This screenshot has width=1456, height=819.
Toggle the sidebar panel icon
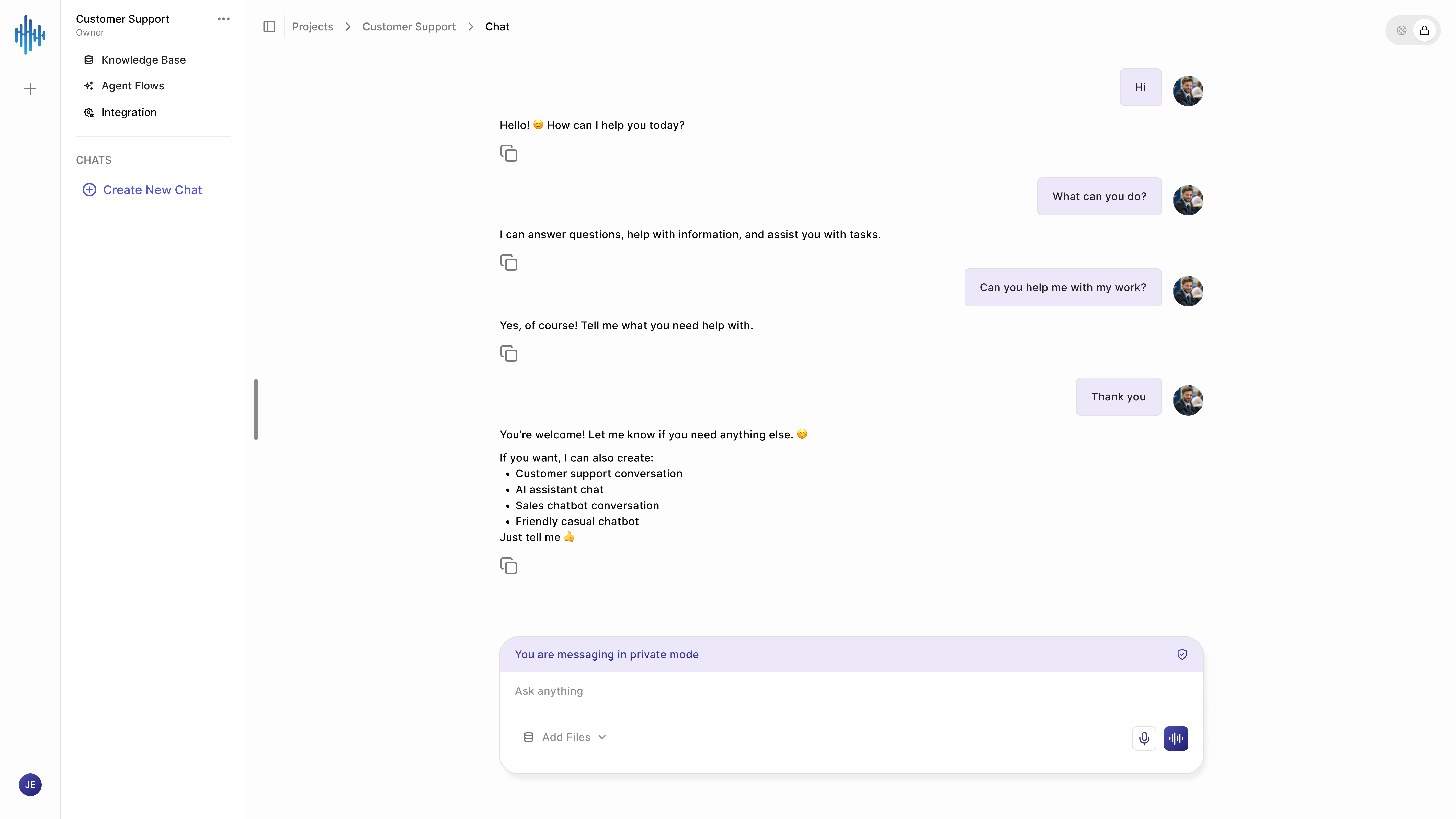[x=269, y=27]
